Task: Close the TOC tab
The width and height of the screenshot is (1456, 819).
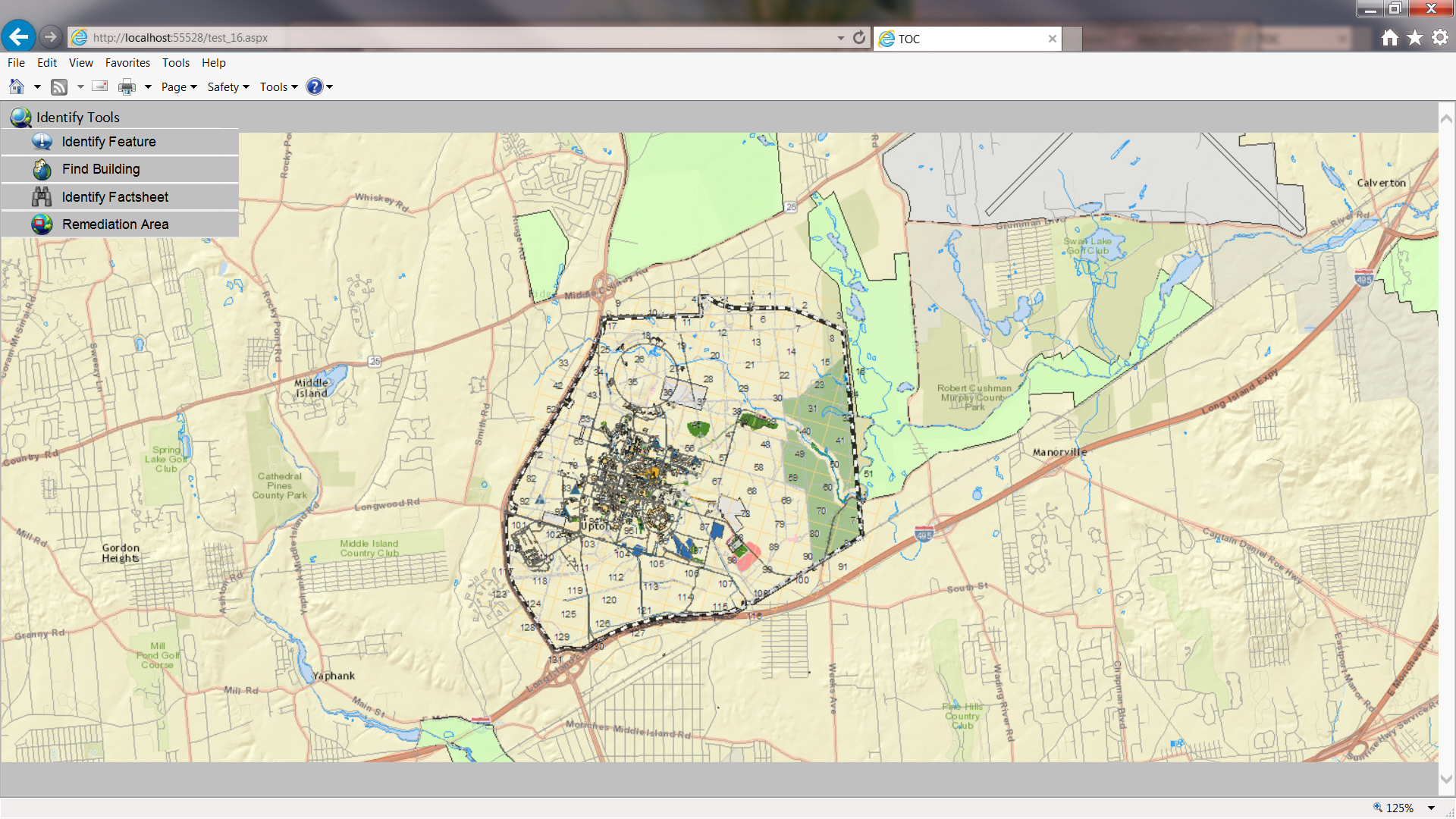Action: [x=1053, y=39]
